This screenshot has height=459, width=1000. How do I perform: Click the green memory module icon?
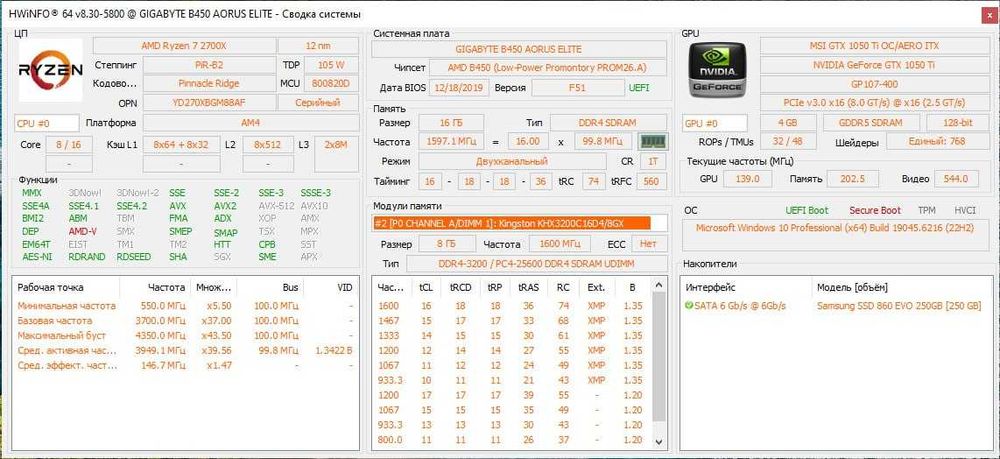tap(653, 142)
